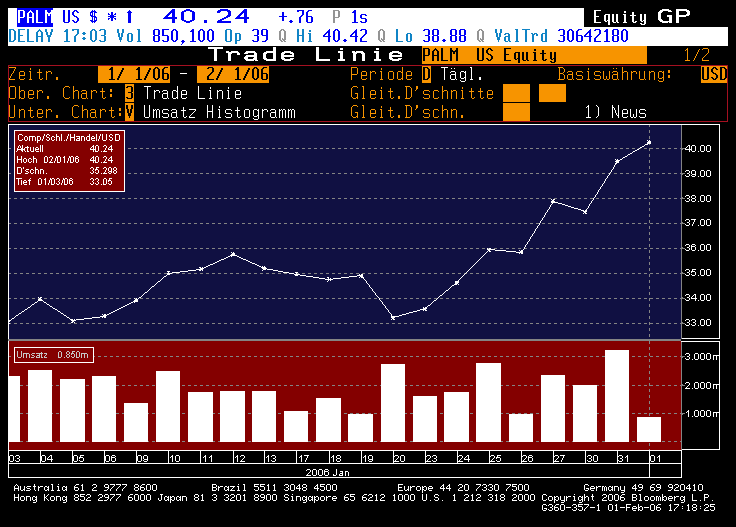The width and height of the screenshot is (736, 527).
Task: Click the Tägl. period description
Action: [462, 74]
